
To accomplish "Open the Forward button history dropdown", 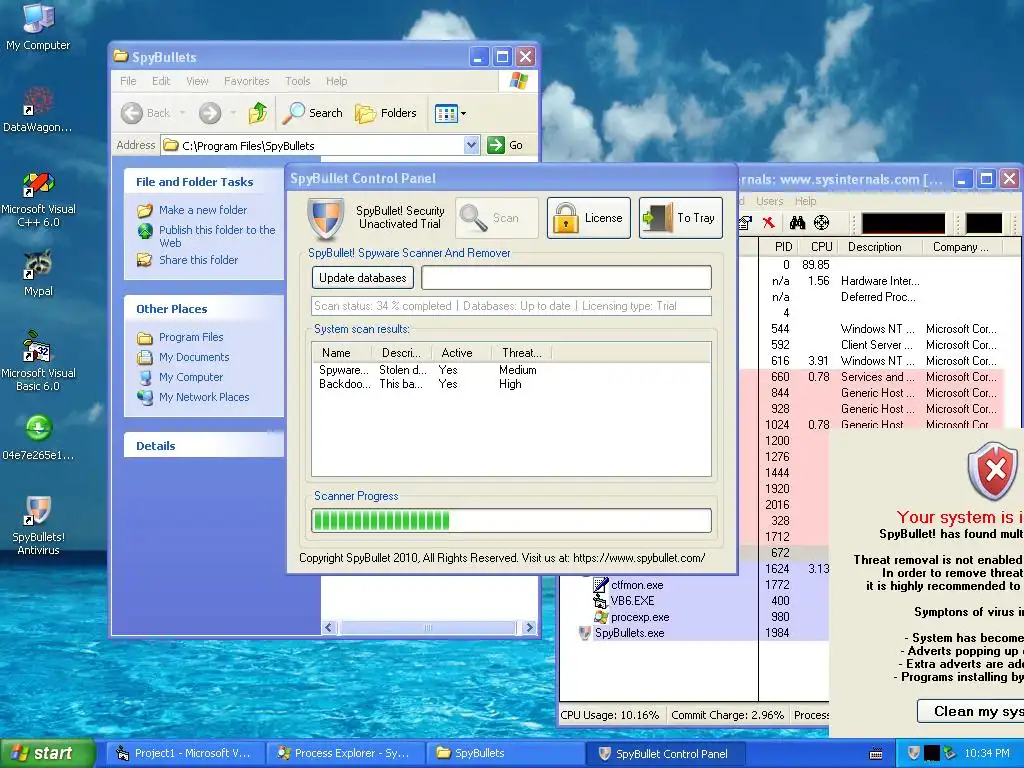I will tap(232, 113).
